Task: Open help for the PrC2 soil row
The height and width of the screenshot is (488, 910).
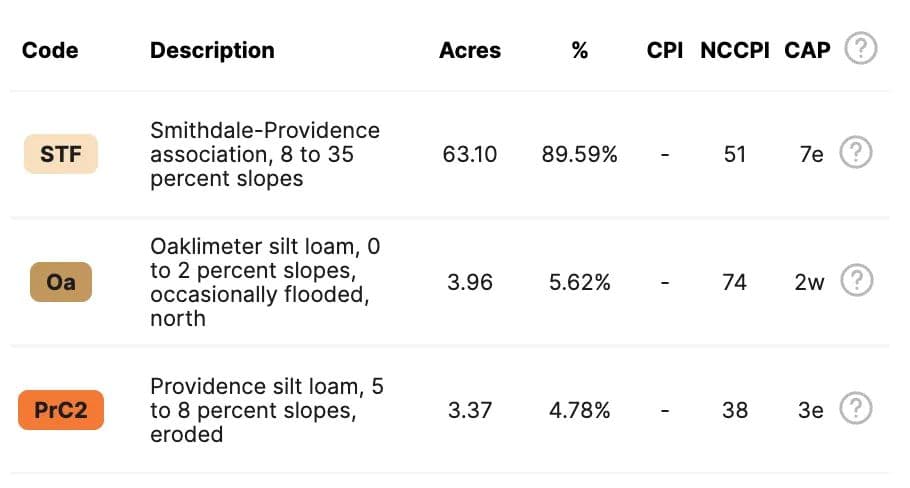Action: 855,409
